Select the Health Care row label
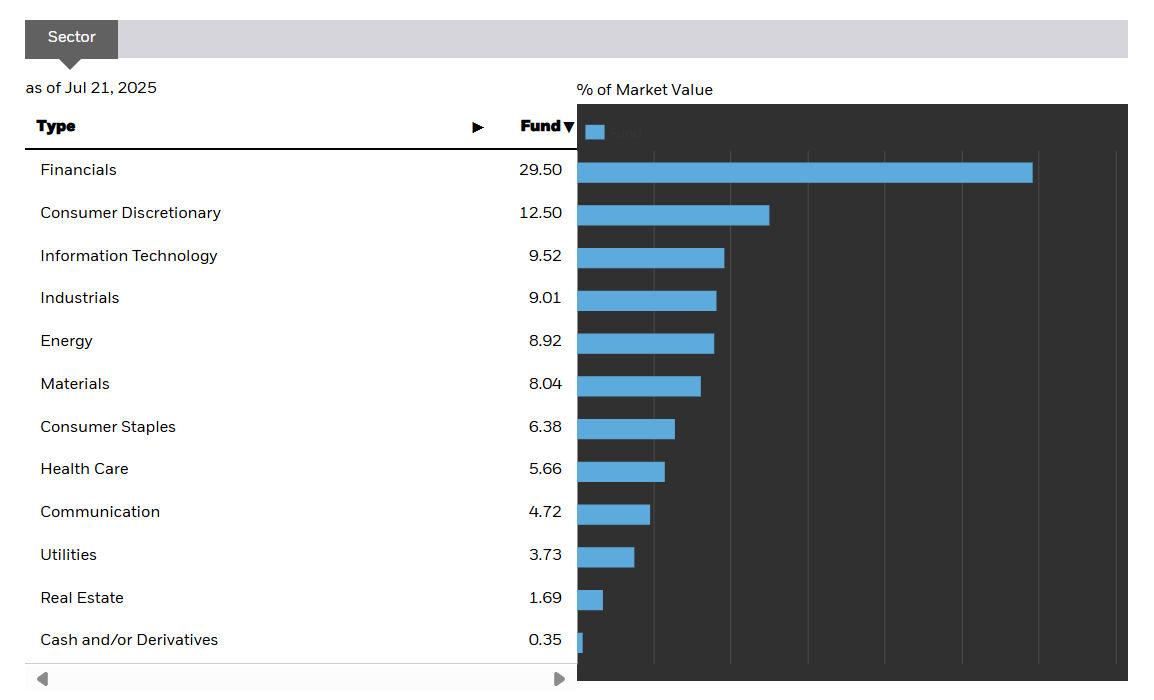Screen dimensions: 1154x700 [x=85, y=469]
